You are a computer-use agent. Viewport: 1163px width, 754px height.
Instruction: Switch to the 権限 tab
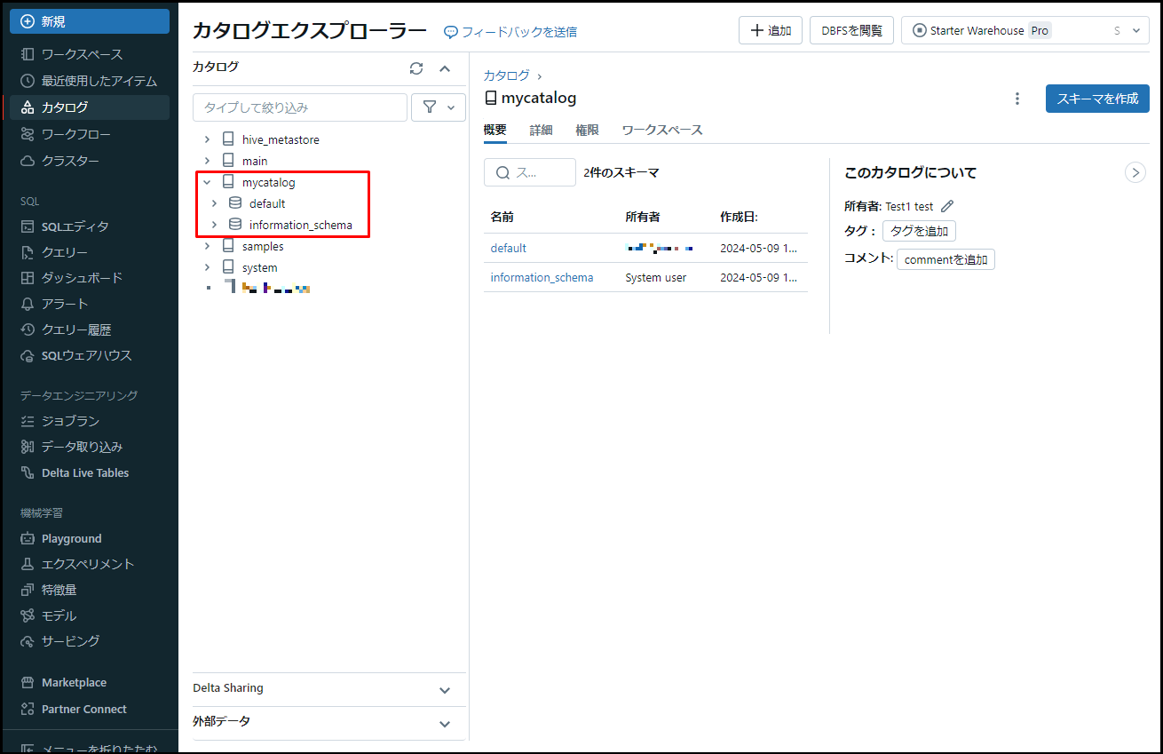click(587, 130)
